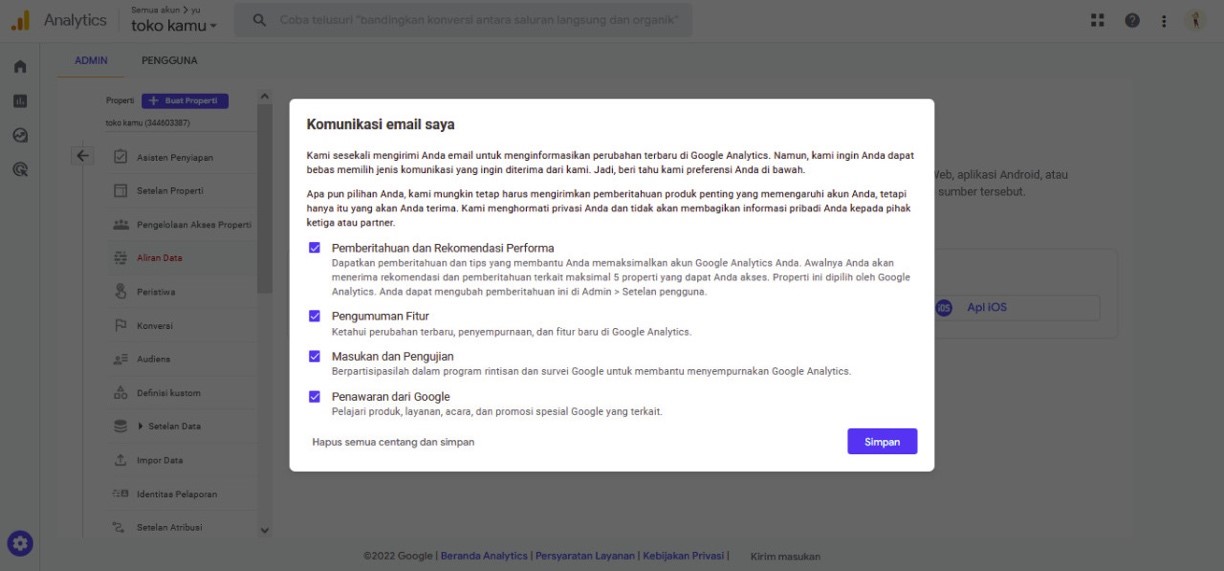Open the Explore icon in left rail
The image size is (1224, 571).
(19, 135)
